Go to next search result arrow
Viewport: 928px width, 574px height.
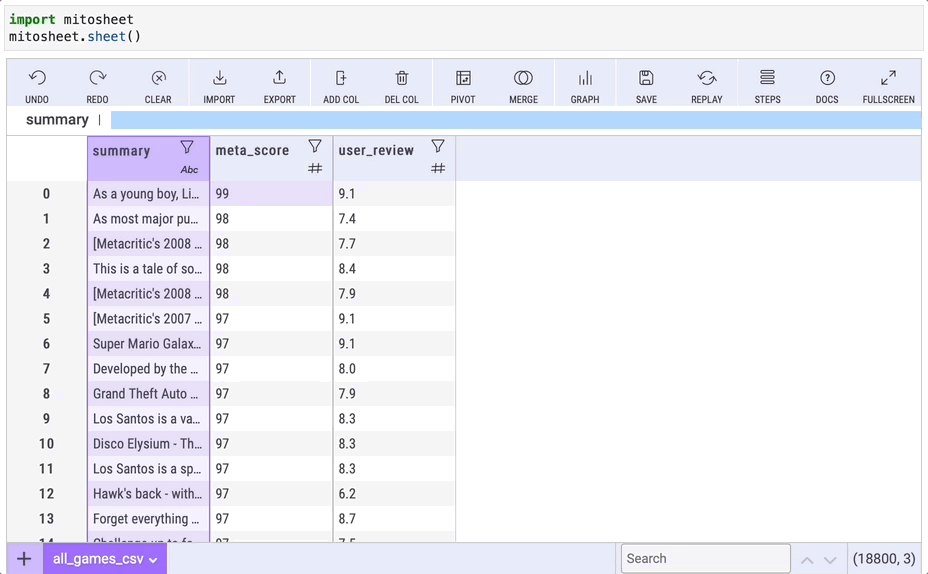[x=830, y=560]
